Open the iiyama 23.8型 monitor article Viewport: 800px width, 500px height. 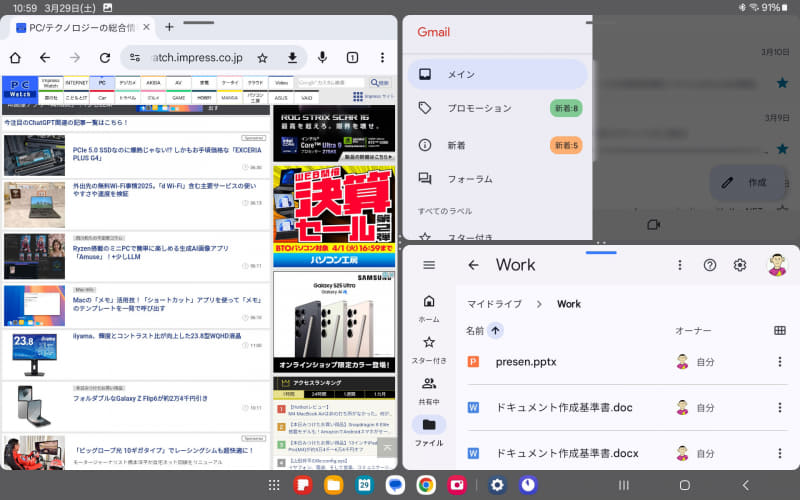point(157,336)
